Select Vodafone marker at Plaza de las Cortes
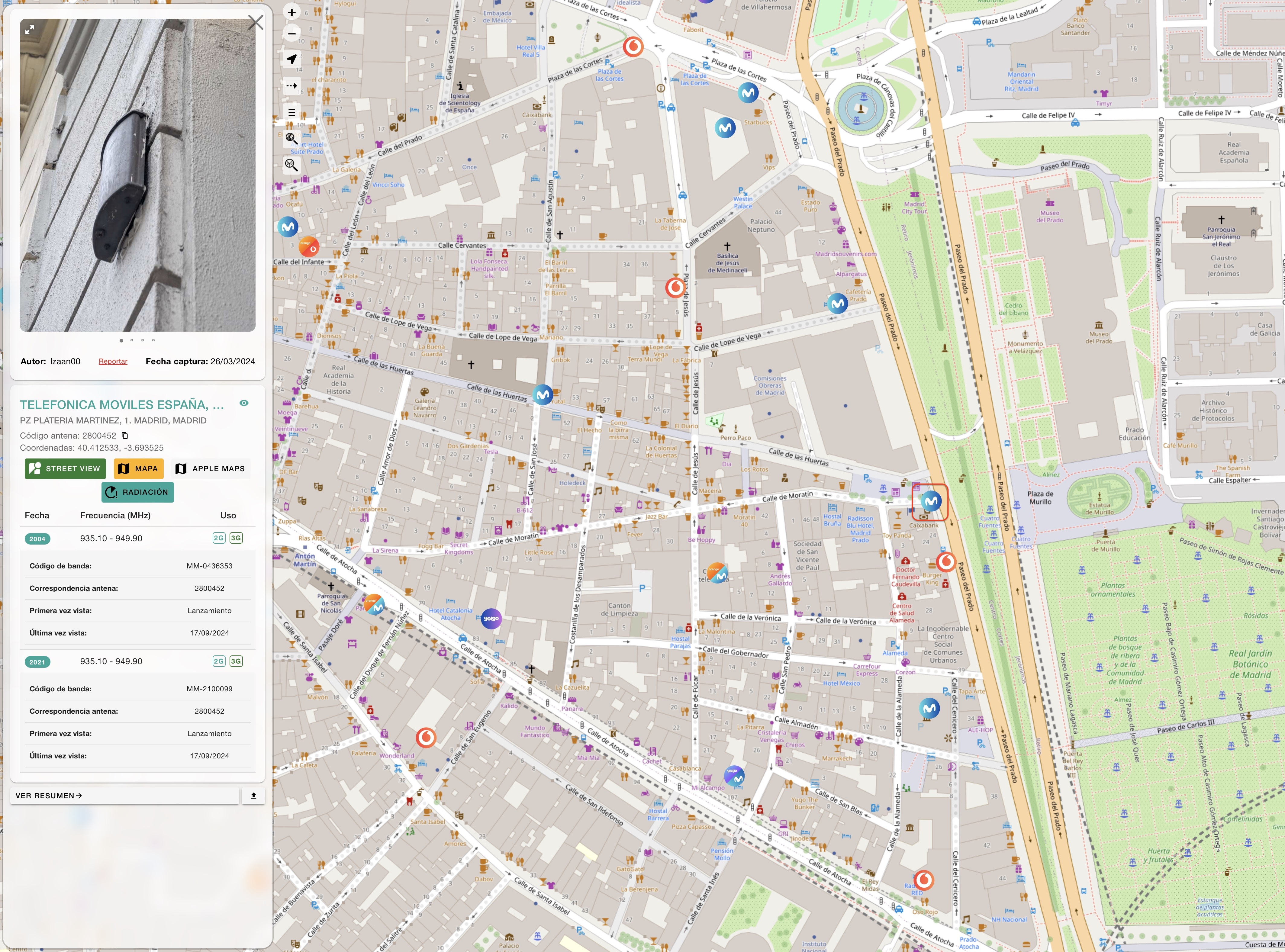This screenshot has height=952, width=1285. tap(633, 46)
